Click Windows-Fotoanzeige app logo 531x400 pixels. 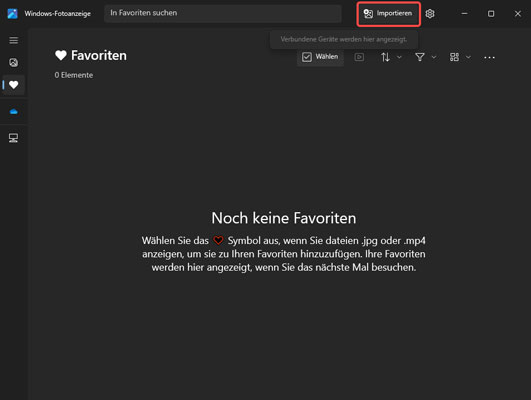pyautogui.click(x=13, y=14)
